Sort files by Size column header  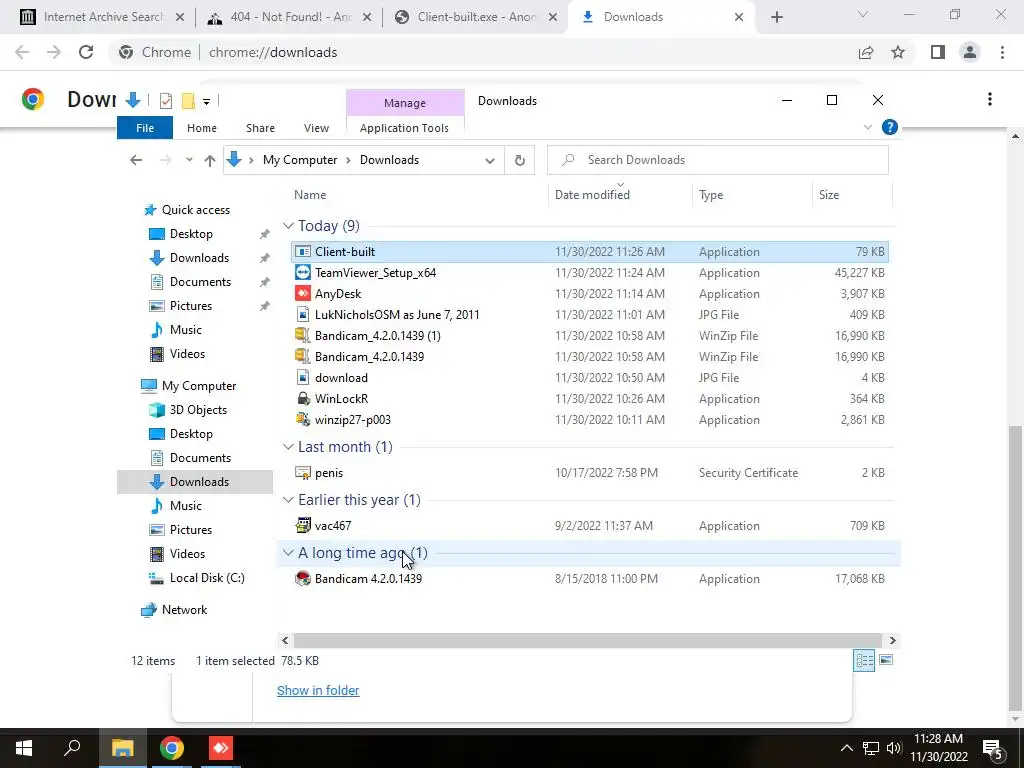point(829,195)
